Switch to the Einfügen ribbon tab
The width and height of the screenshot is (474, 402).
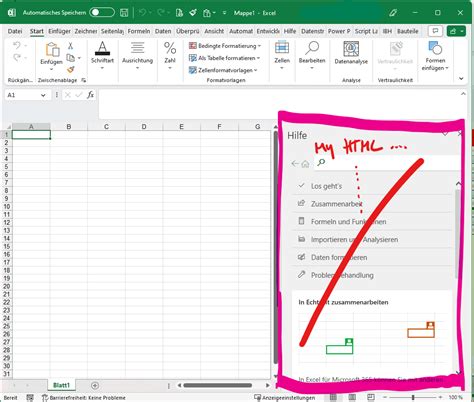(59, 31)
